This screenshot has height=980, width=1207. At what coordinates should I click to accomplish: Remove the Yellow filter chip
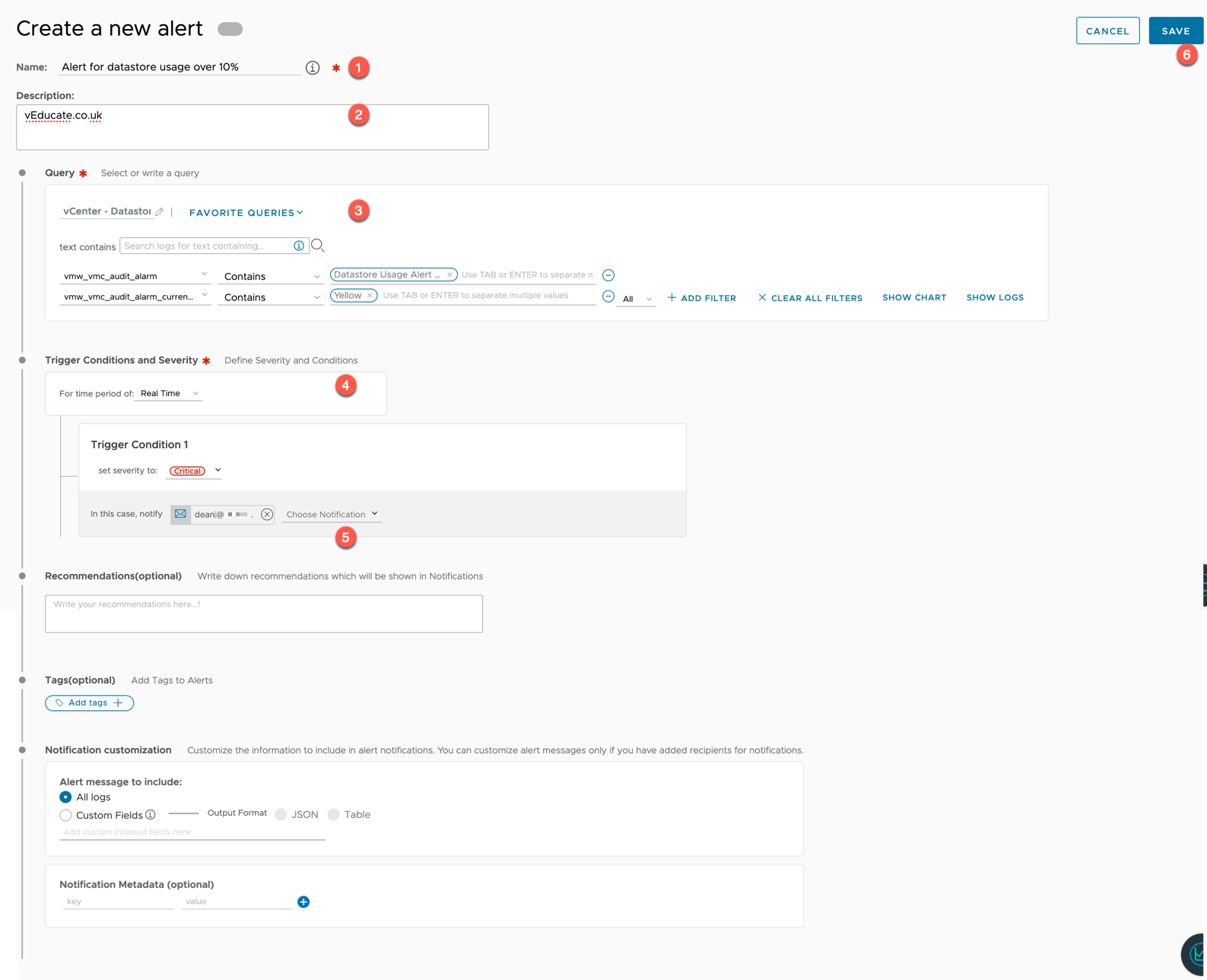[370, 296]
